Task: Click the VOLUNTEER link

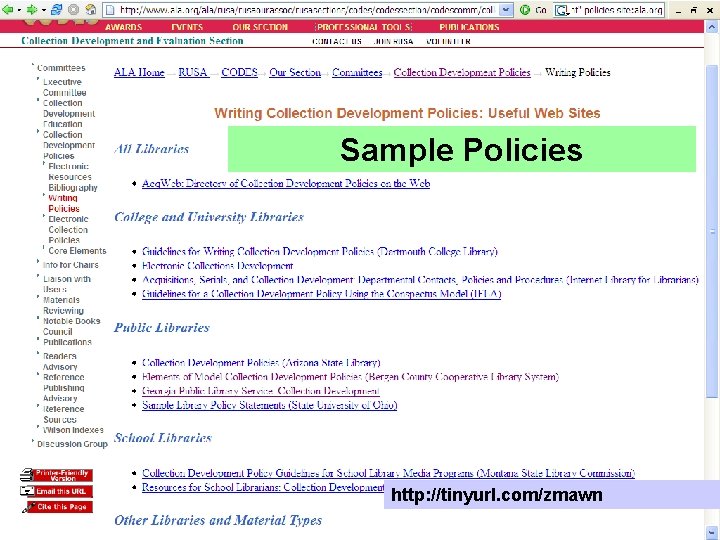Action: [448, 41]
